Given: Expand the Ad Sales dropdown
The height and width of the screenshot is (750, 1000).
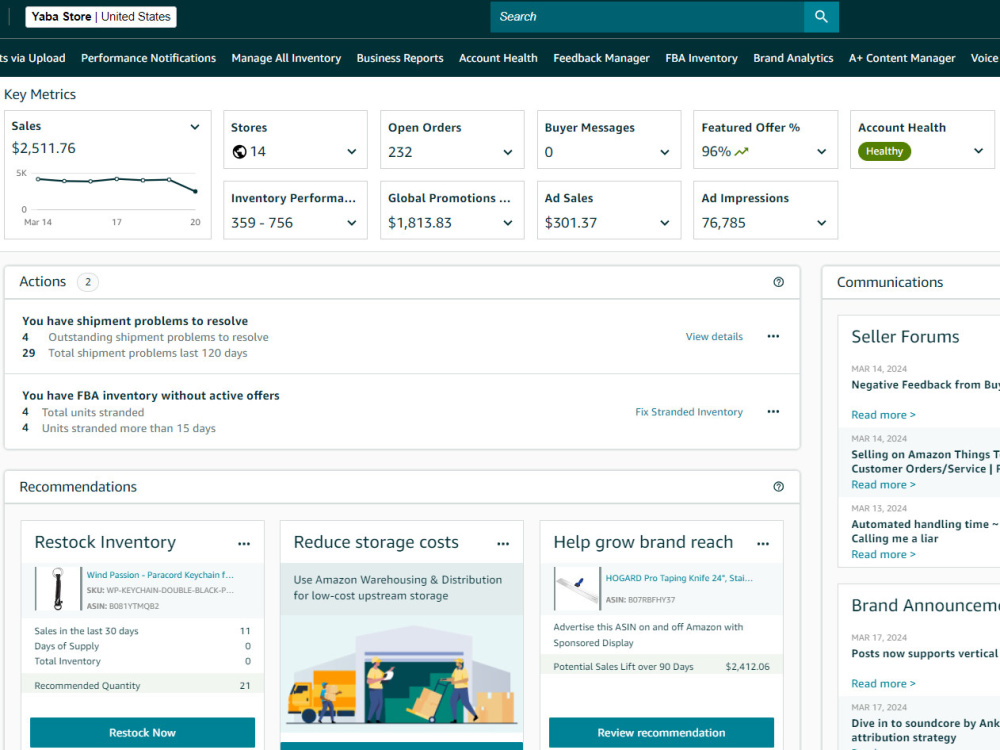Looking at the screenshot, I should coord(665,223).
